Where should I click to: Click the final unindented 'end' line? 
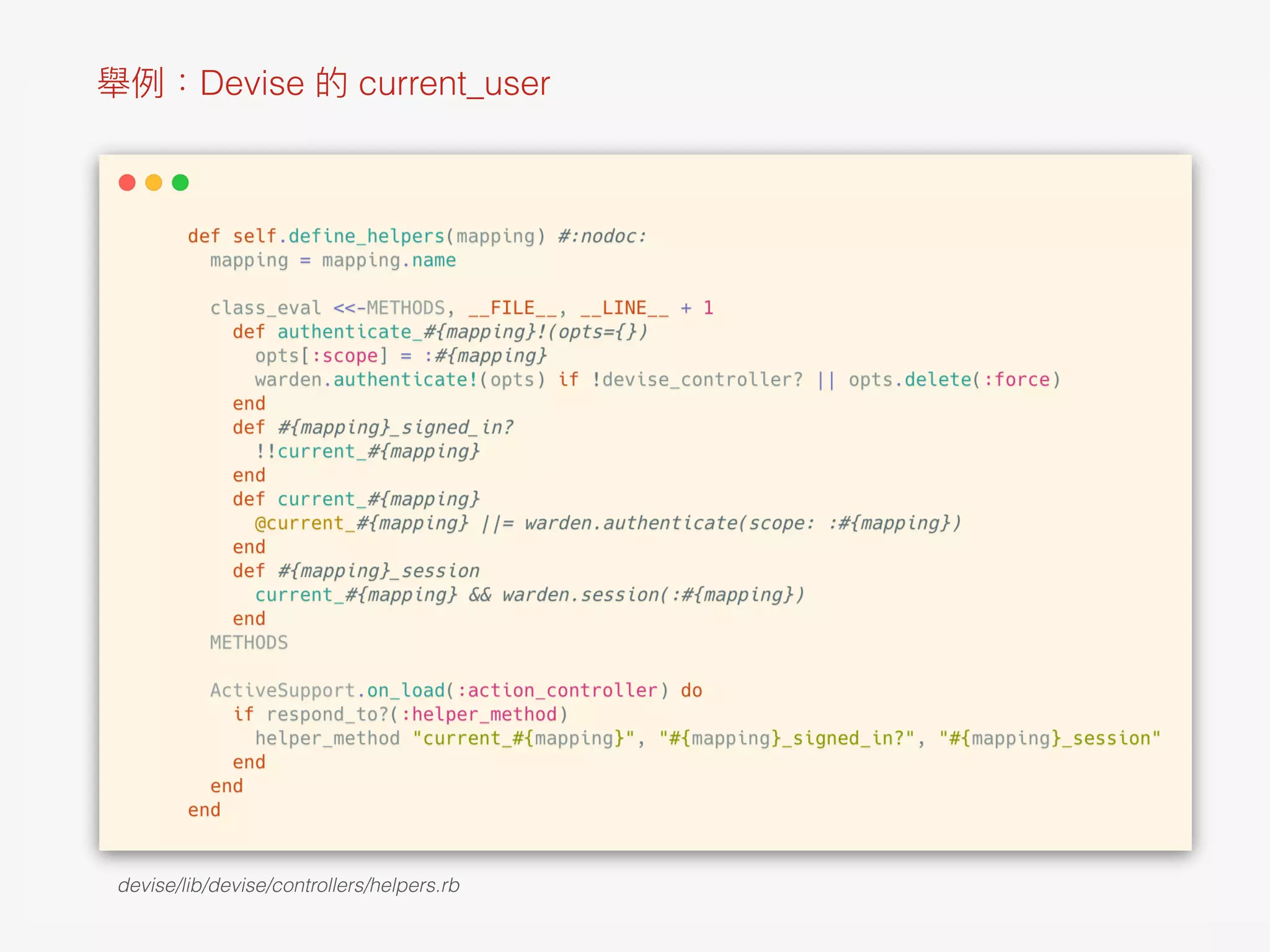pos(204,810)
